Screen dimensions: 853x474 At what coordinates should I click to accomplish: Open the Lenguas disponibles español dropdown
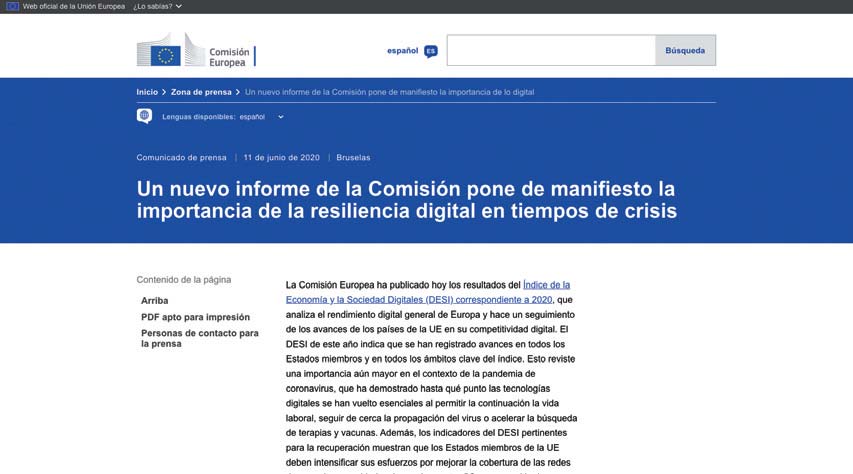[252, 117]
